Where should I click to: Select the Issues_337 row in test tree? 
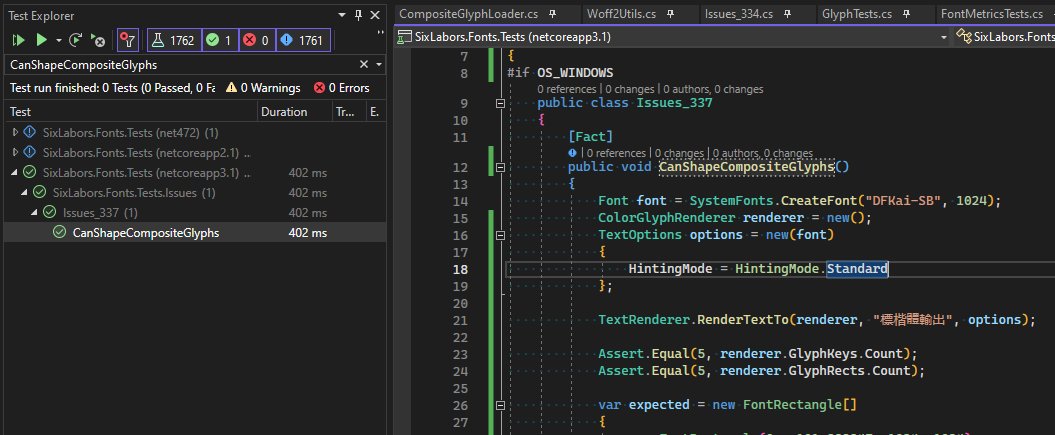point(195,212)
